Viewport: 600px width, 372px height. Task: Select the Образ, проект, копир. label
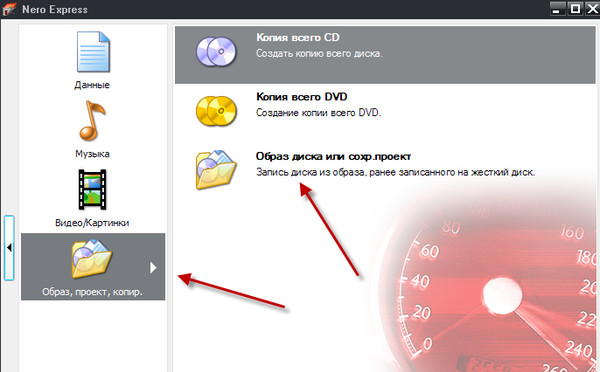pyautogui.click(x=92, y=292)
